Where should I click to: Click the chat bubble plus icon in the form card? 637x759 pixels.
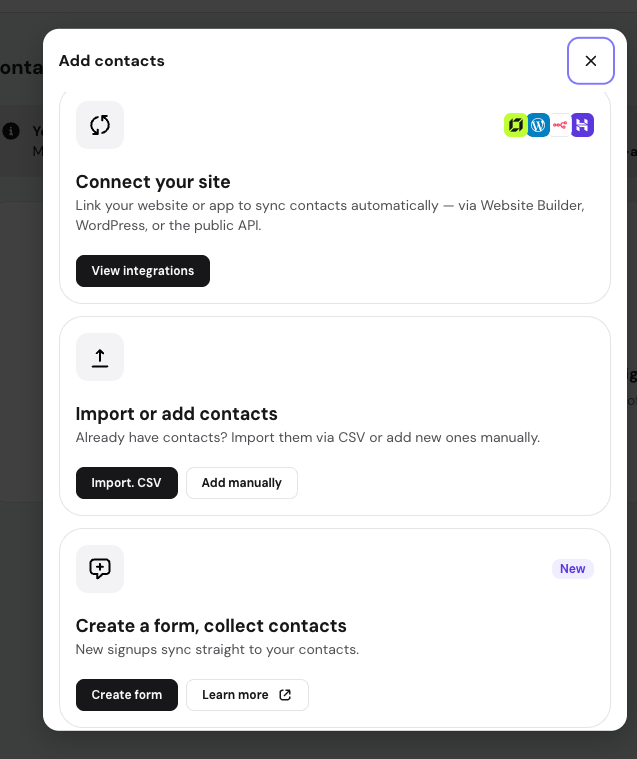coord(100,569)
